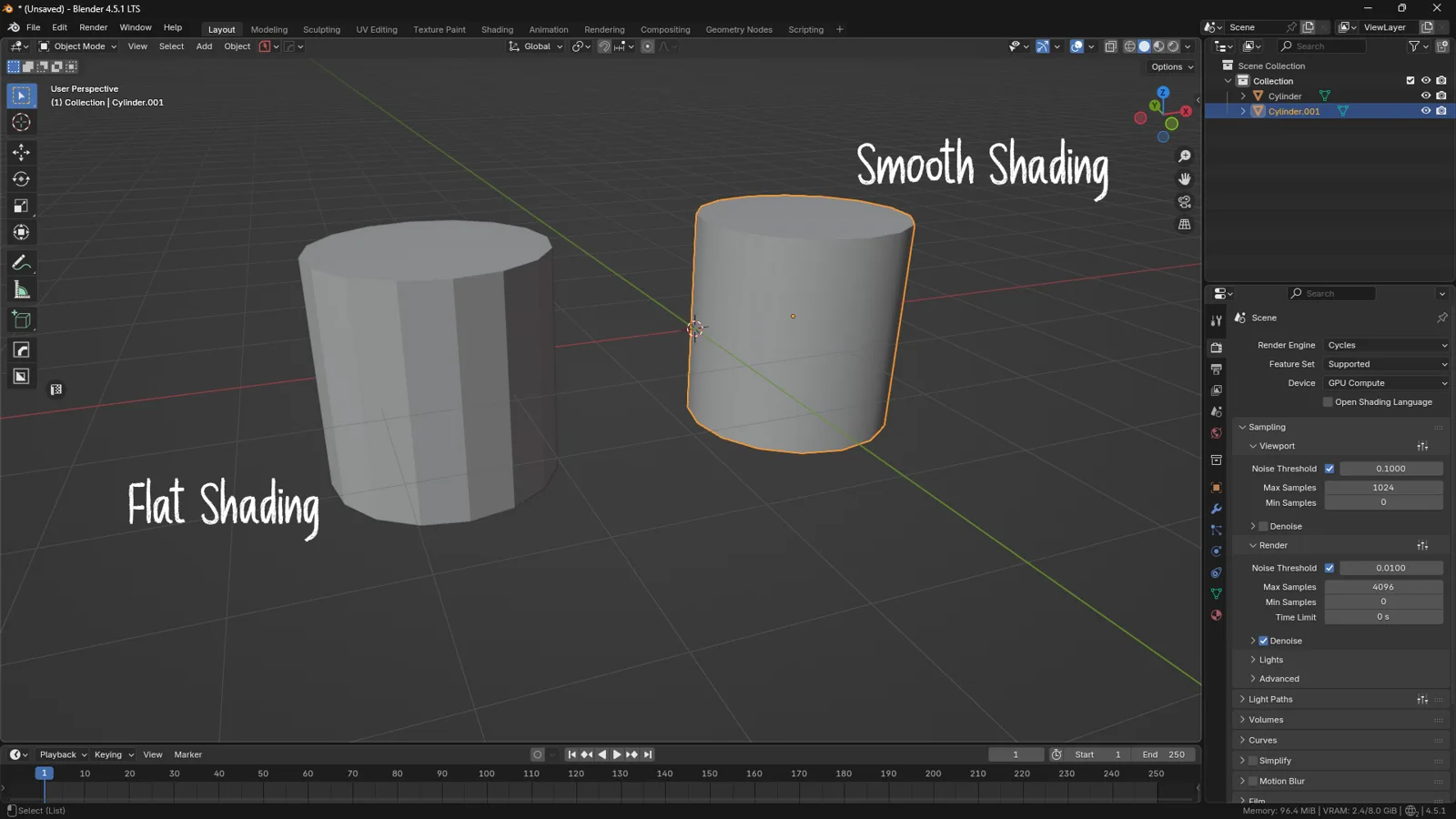Open the Output properties tab icon

click(1216, 369)
